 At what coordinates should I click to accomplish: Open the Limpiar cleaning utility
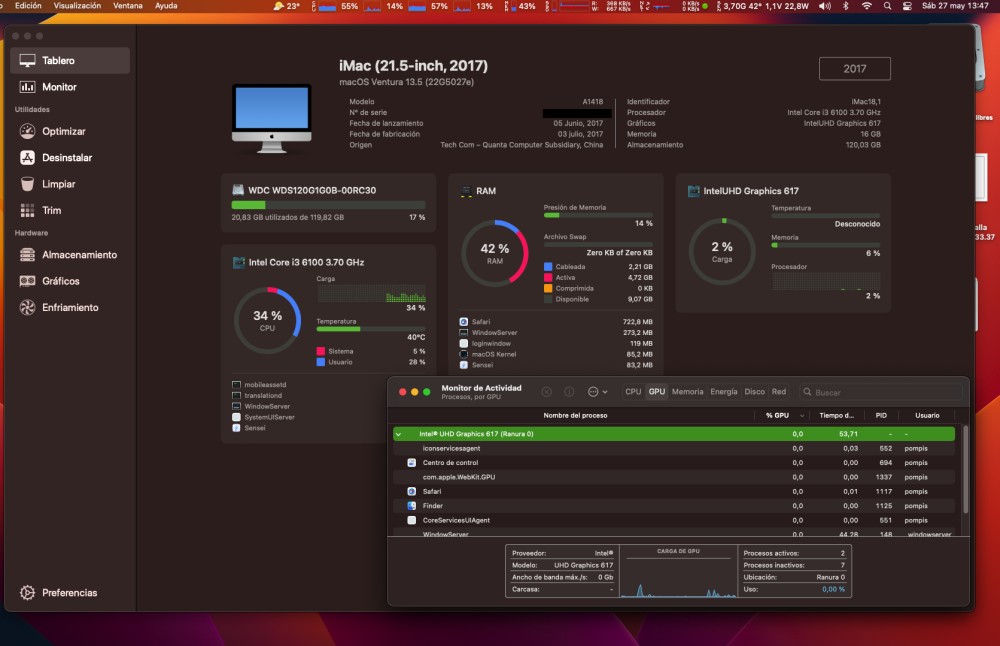[58, 184]
